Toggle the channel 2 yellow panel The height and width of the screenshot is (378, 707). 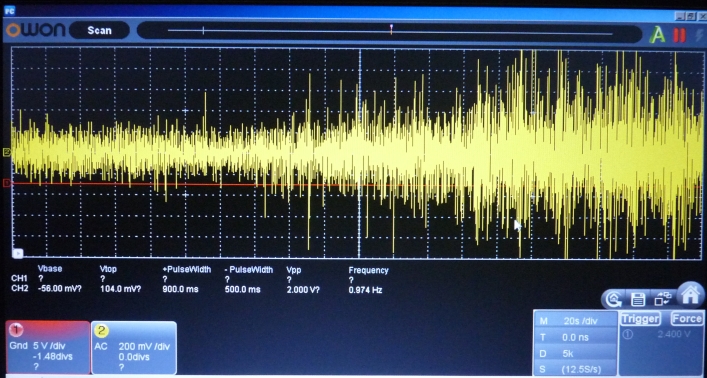click(134, 347)
